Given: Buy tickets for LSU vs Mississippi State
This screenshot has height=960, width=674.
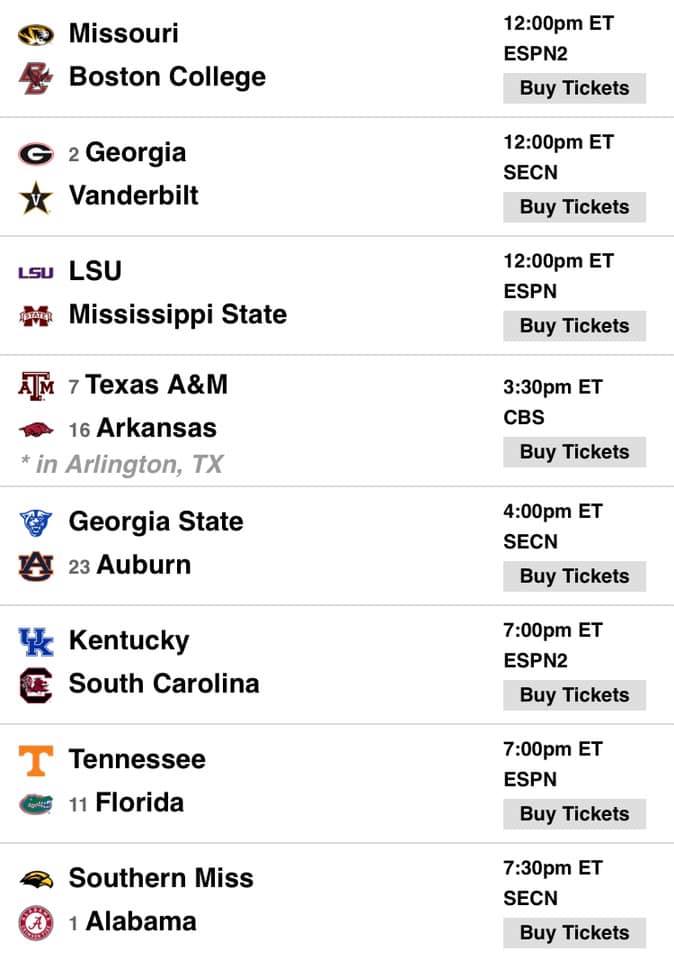Looking at the screenshot, I should click(x=574, y=326).
